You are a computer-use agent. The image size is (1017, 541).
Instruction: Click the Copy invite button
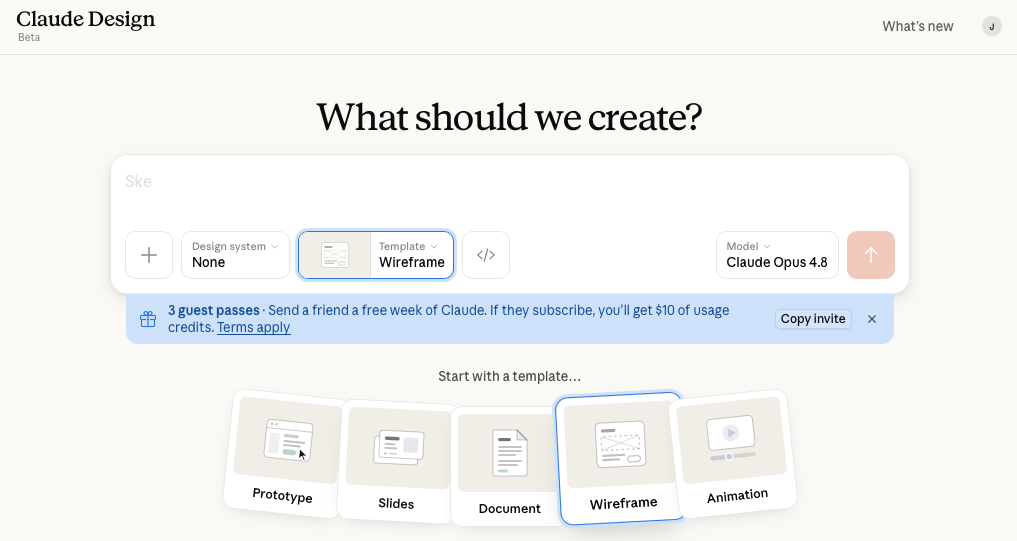pos(813,319)
